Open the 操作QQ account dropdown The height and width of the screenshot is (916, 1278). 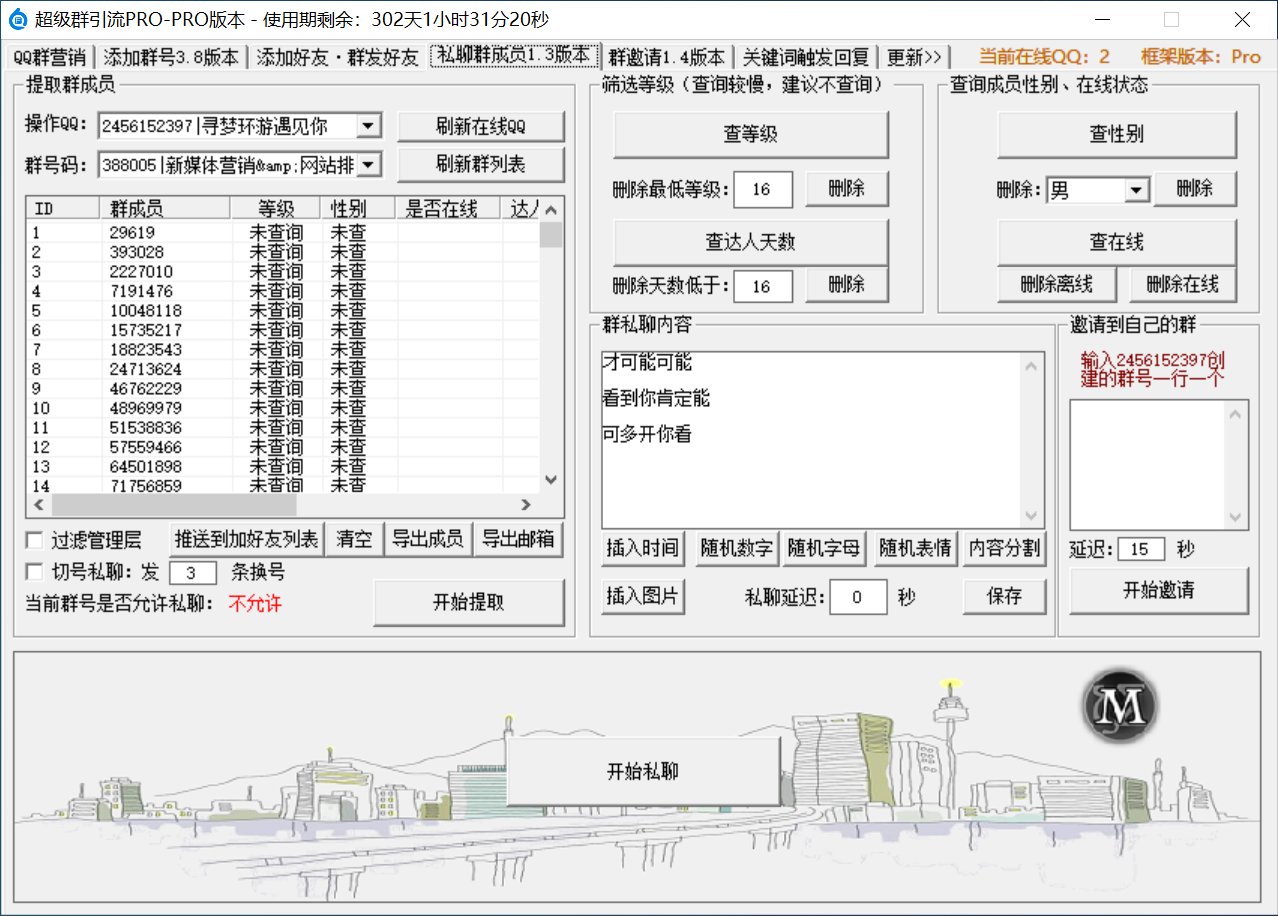368,126
